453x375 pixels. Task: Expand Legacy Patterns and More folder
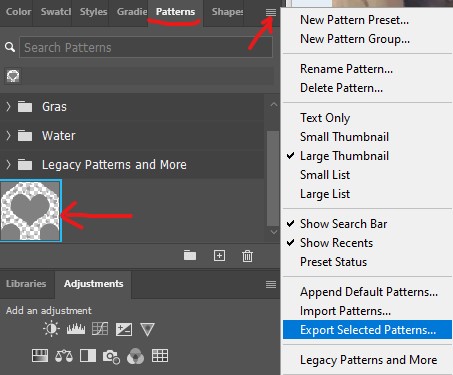tap(8, 164)
